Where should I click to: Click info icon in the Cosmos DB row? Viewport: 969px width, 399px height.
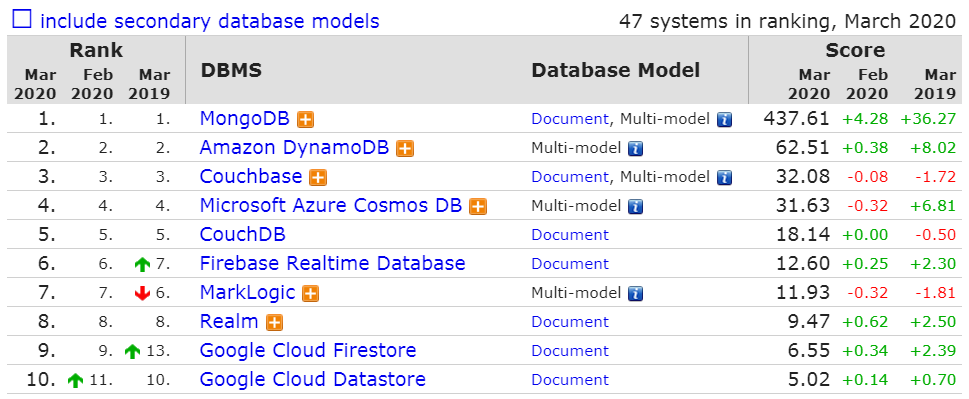coord(635,207)
